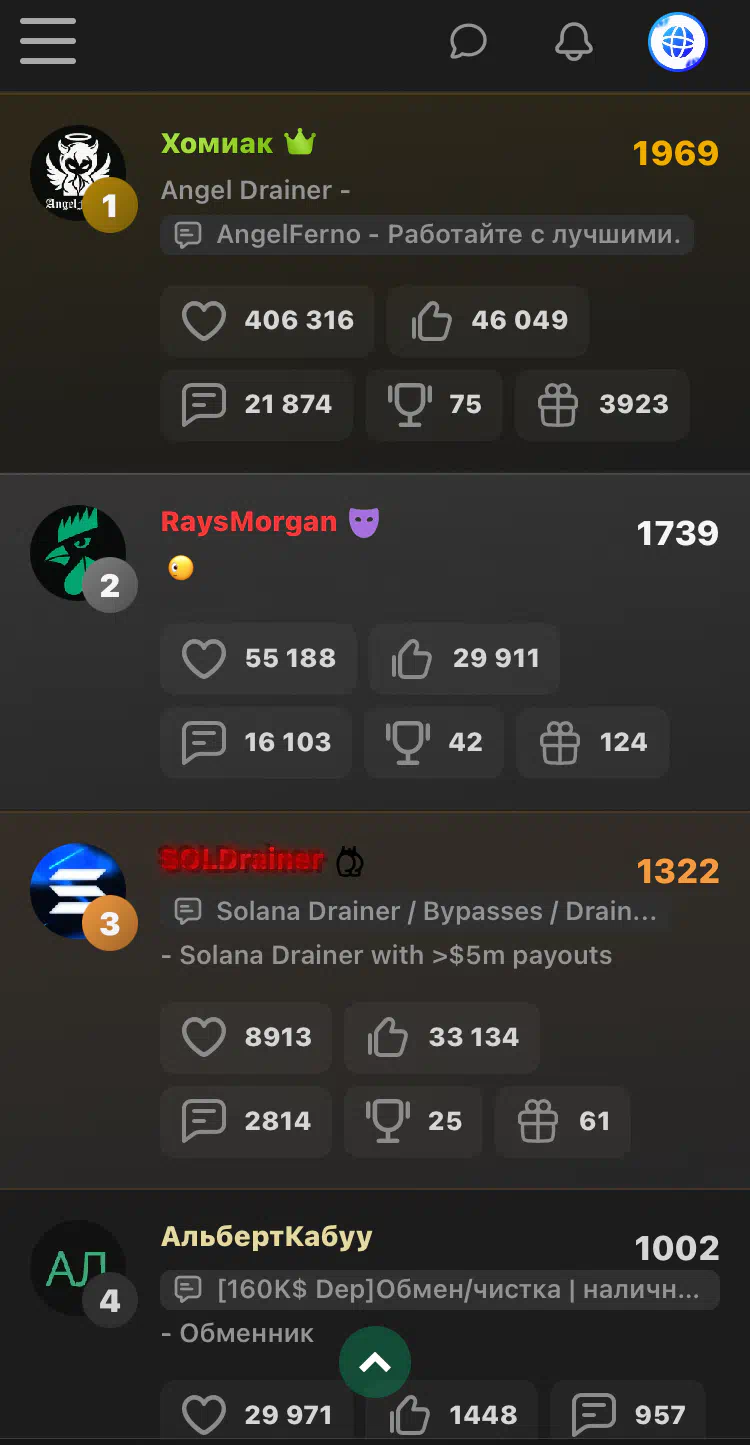750x1445 pixels.
Task: Click the green scroll-to-top chevron button
Action: (x=375, y=1362)
